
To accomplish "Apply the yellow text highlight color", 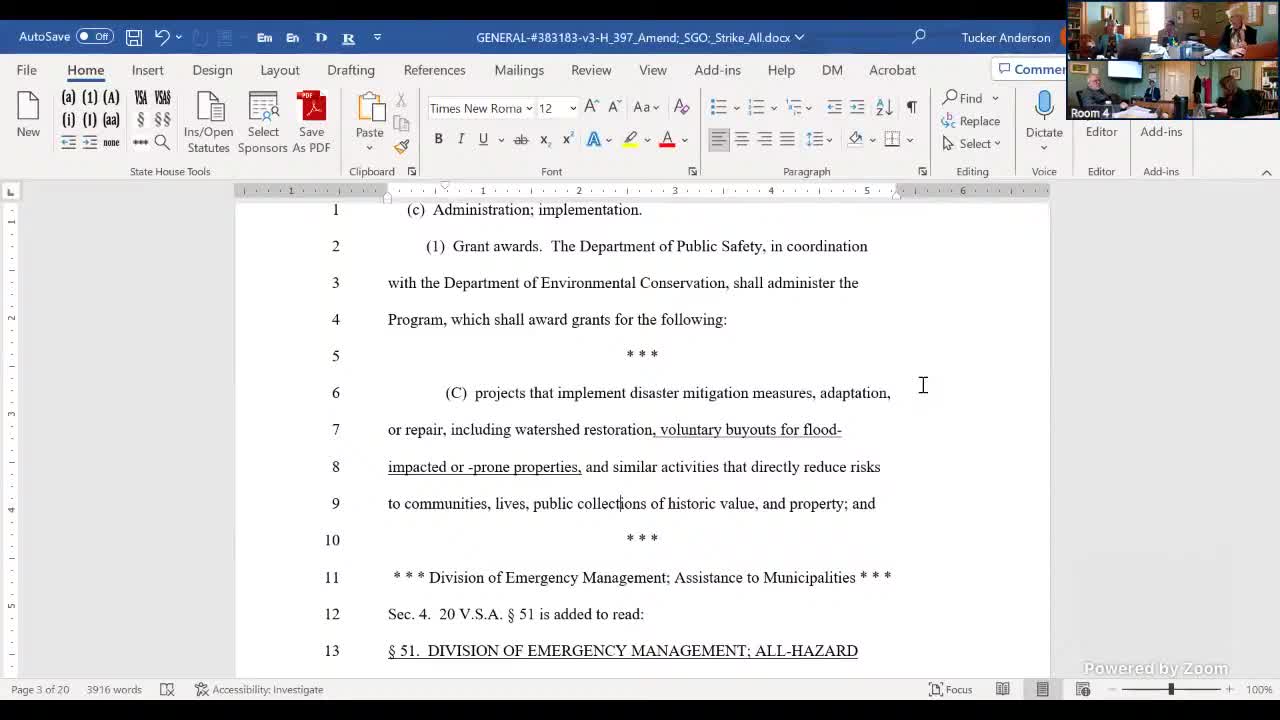I will pyautogui.click(x=630, y=139).
